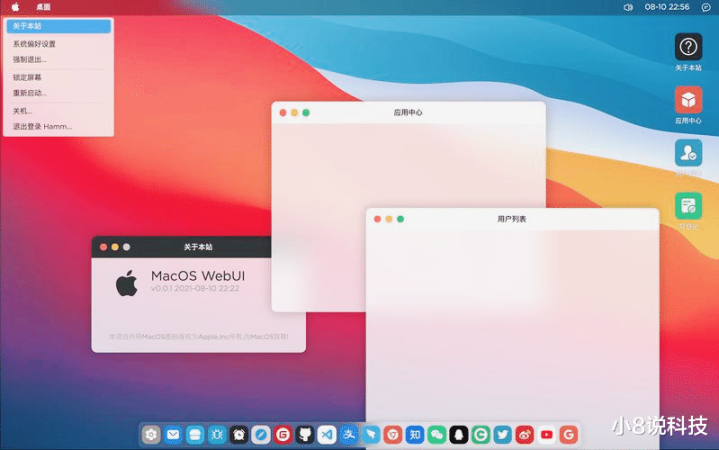
Task: Open the notification bubble icon in menu bar
Action: tap(706, 7)
